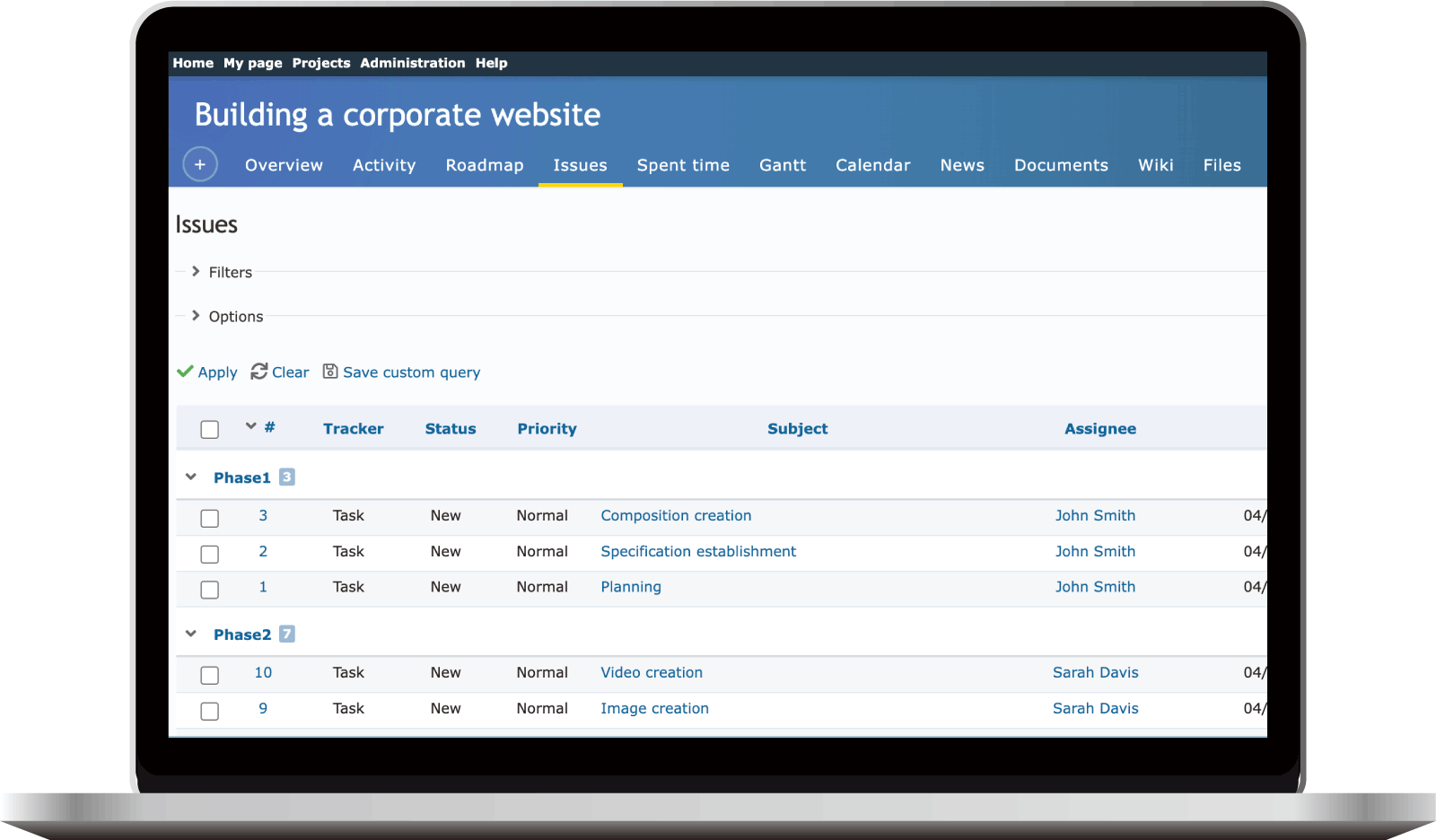This screenshot has width=1436, height=840.
Task: Open the new object plus button
Action: (199, 164)
